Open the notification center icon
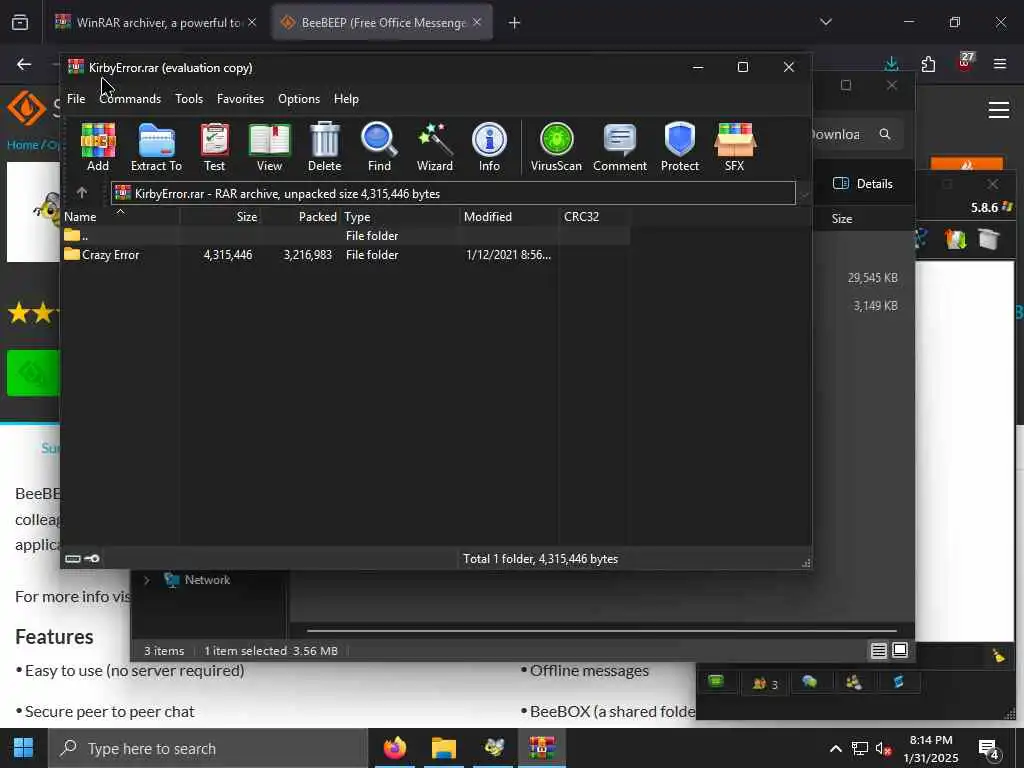Screen dimensions: 1024x768 click(x=989, y=749)
